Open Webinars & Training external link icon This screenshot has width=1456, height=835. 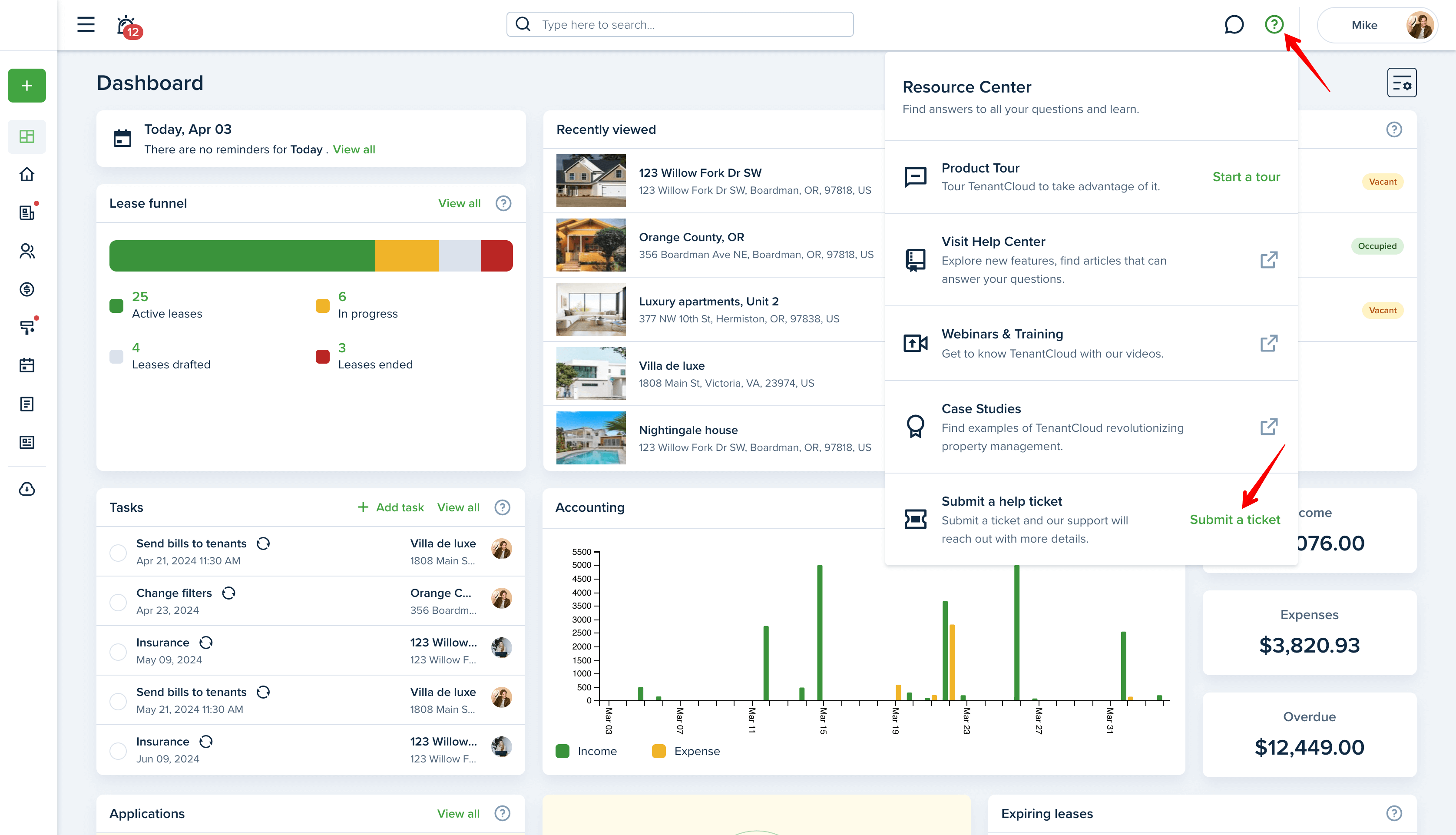1268,344
